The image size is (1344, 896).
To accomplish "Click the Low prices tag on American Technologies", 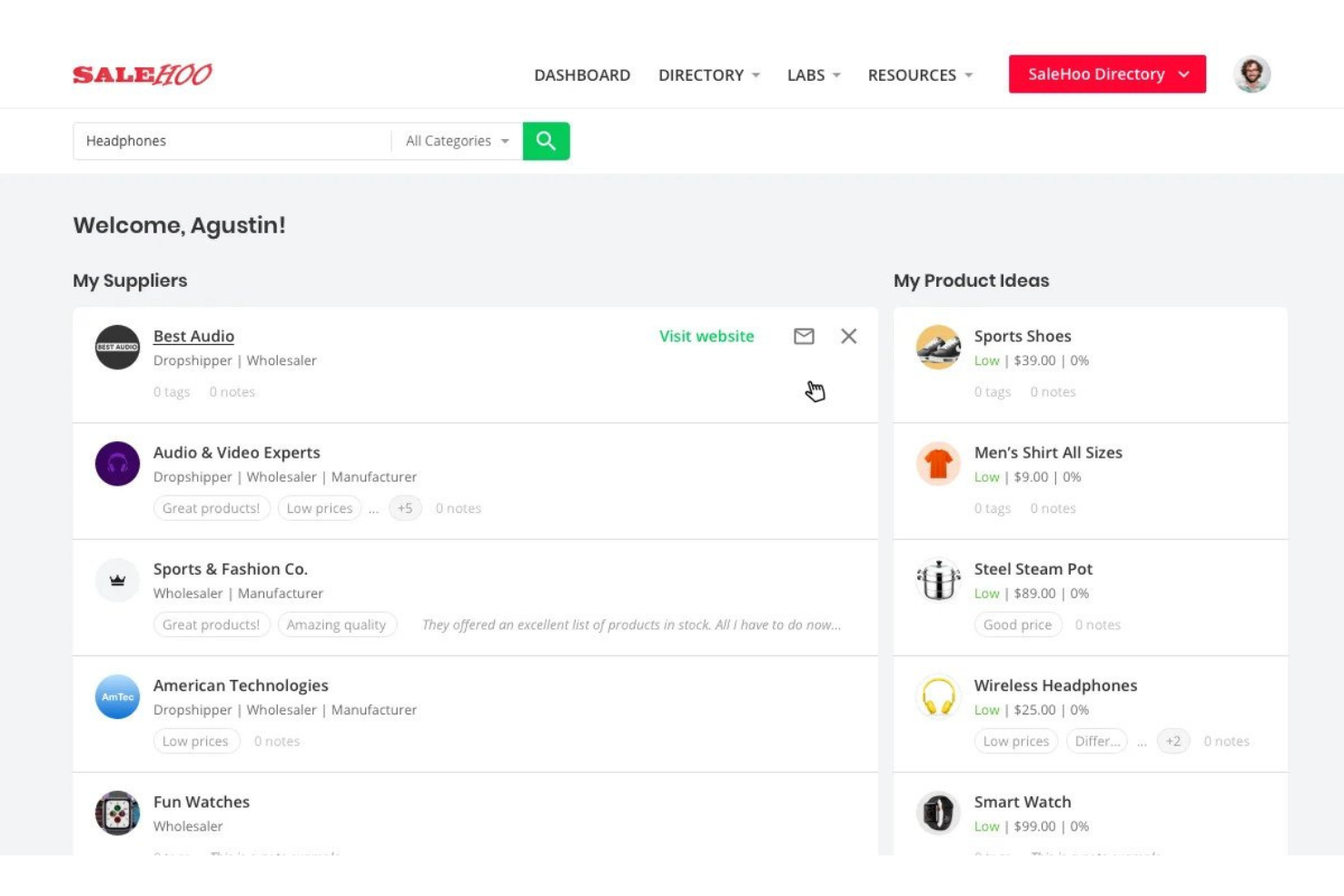I will coord(196,741).
